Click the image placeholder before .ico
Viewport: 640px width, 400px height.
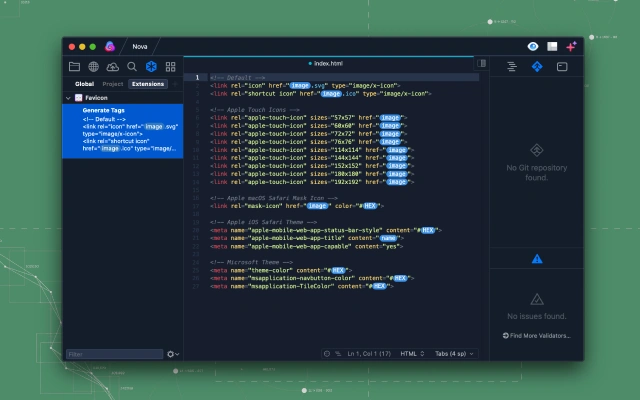[x=331, y=94]
